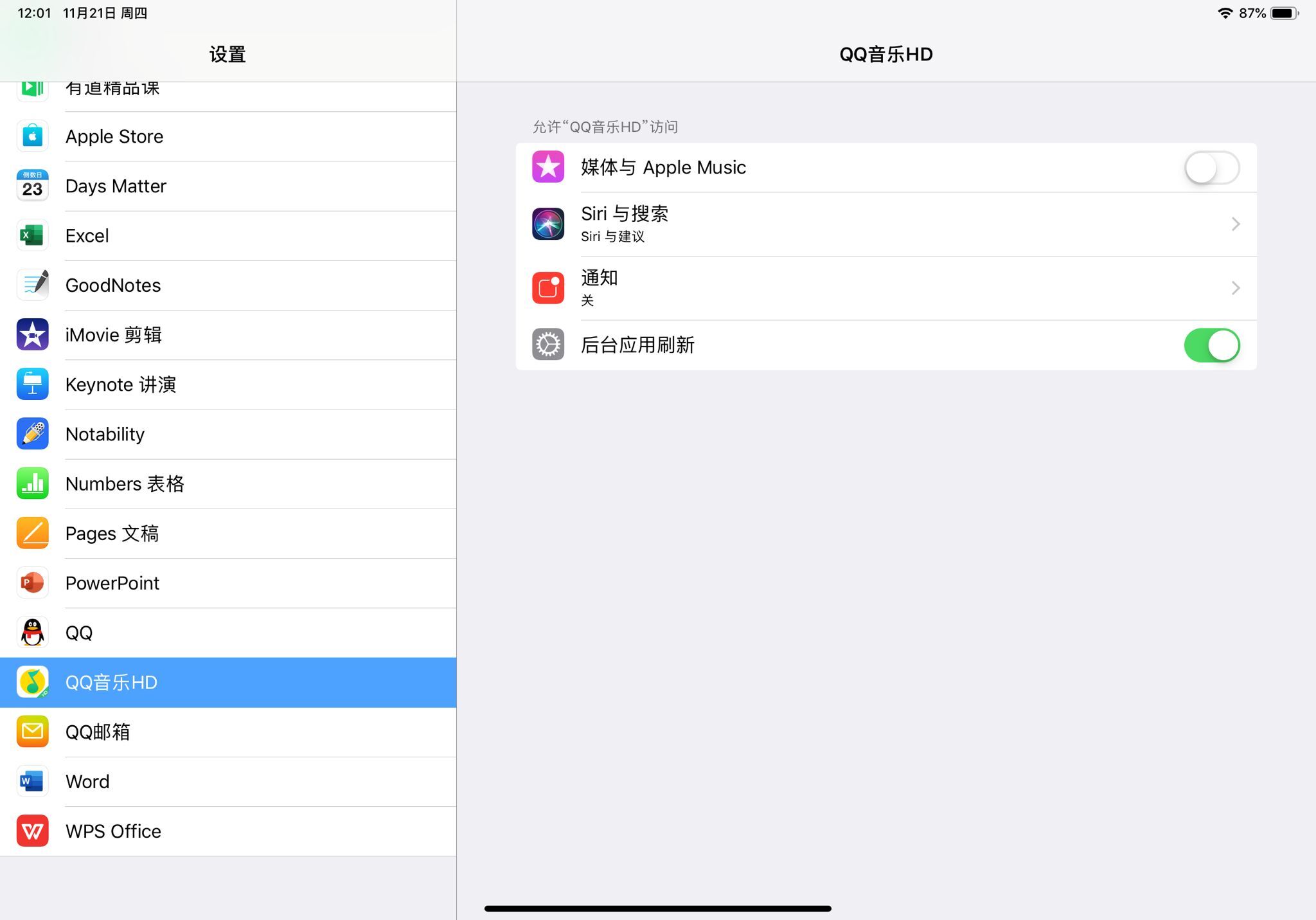The height and width of the screenshot is (920, 1316).
Task: Select QQ邮箱 in the app list
Action: click(x=98, y=732)
